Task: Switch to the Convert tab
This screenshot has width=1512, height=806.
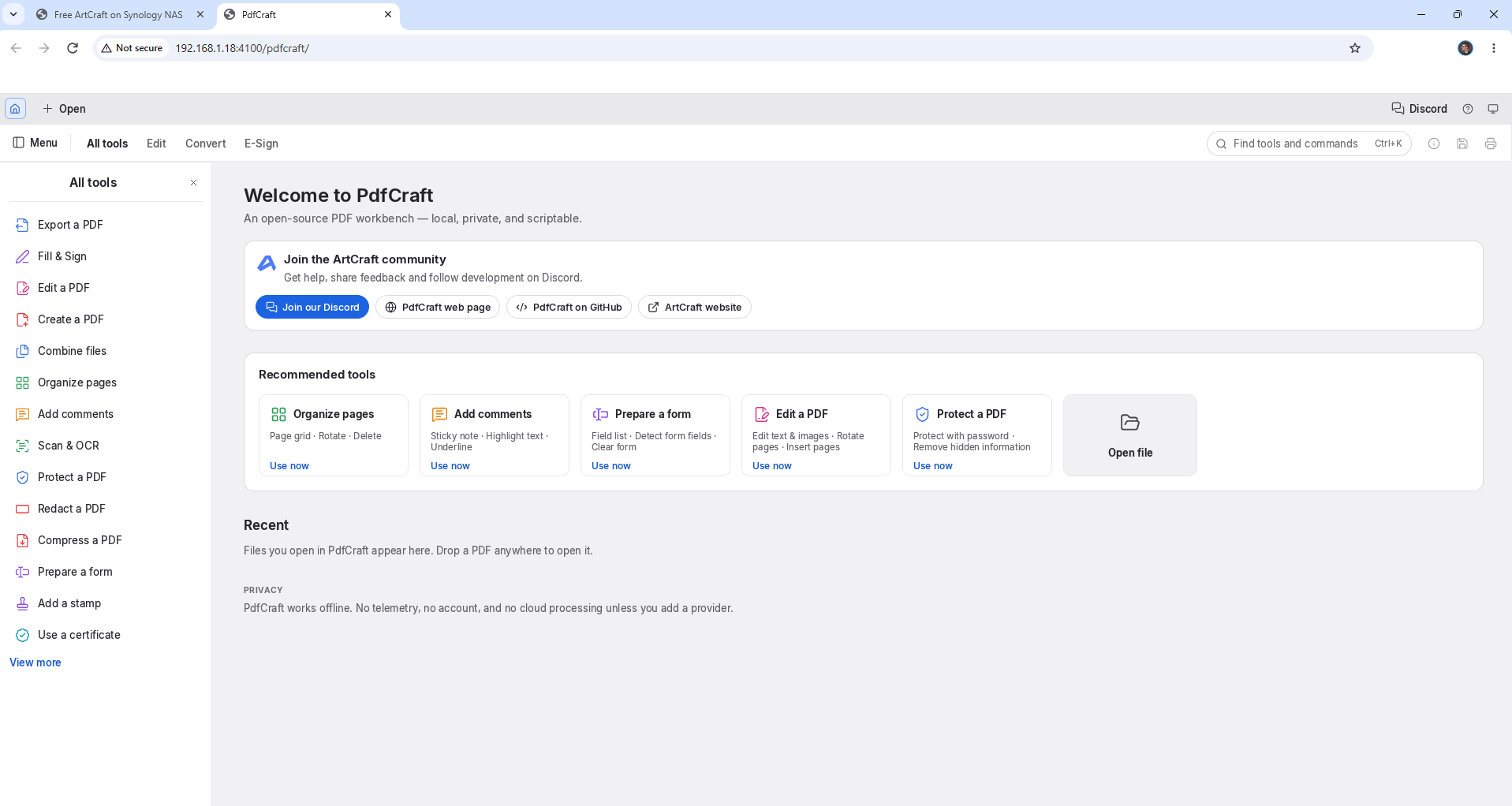Action: [206, 144]
